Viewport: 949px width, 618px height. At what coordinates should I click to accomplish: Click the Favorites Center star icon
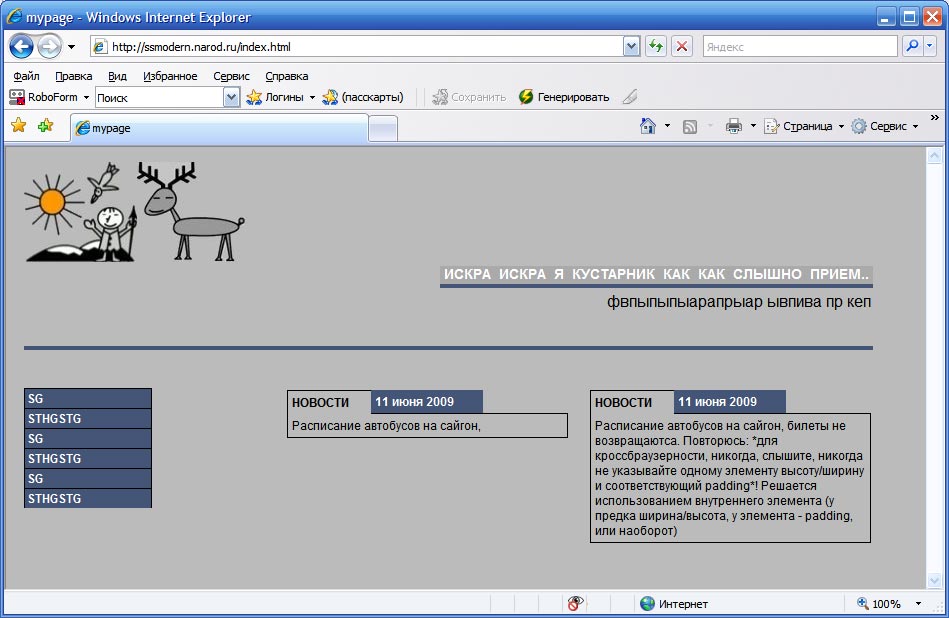19,125
